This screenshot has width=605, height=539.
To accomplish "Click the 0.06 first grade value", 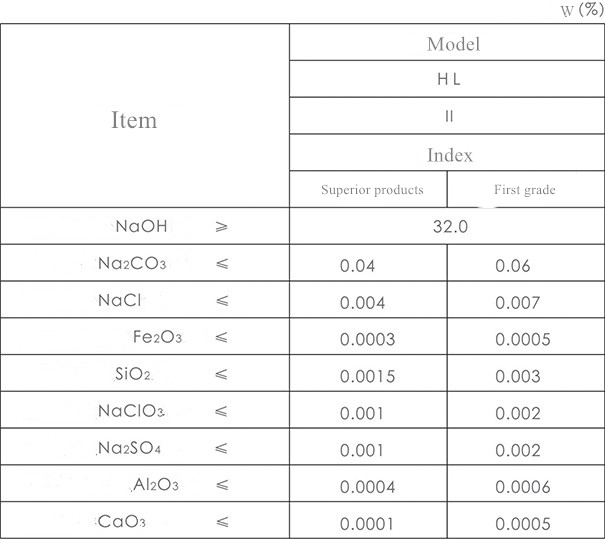I will coord(513,267).
